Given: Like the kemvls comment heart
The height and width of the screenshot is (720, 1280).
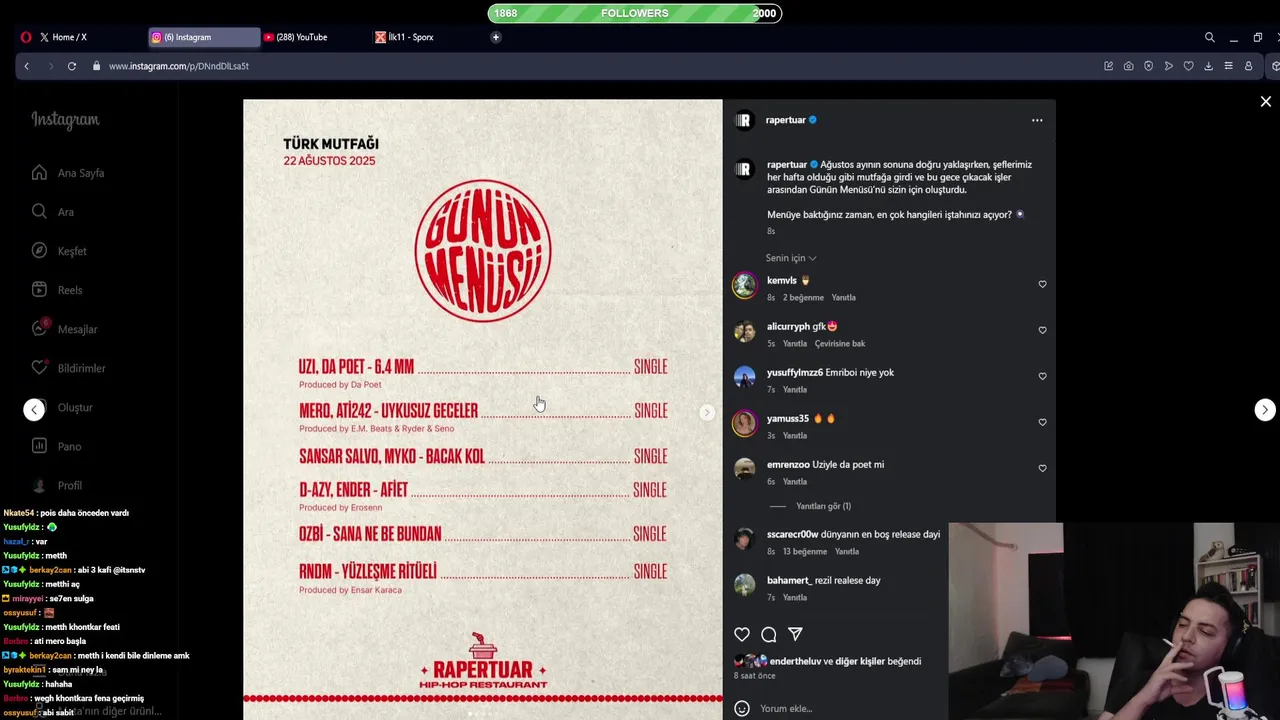Looking at the screenshot, I should 1042,284.
